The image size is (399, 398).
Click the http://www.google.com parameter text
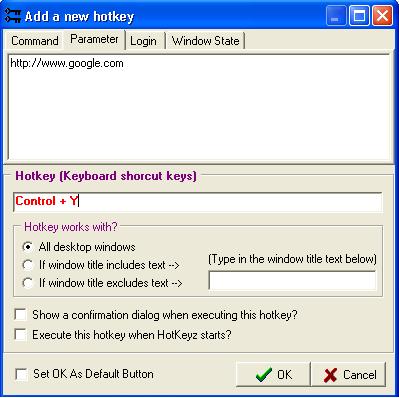coord(67,63)
